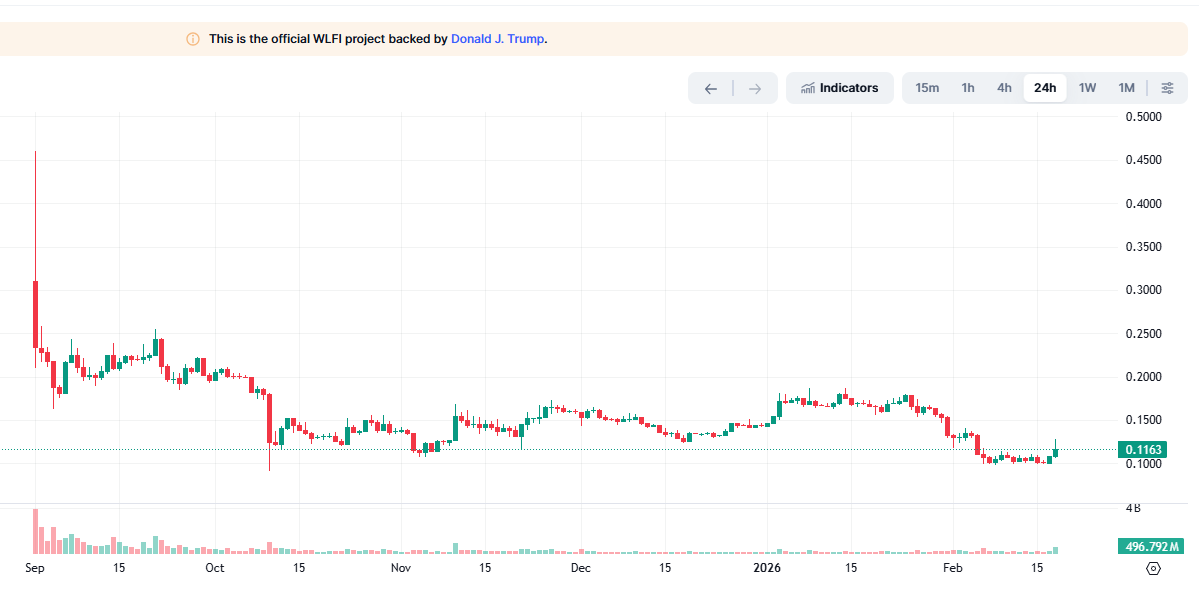Click the info icon in the WLFI banner

193,39
